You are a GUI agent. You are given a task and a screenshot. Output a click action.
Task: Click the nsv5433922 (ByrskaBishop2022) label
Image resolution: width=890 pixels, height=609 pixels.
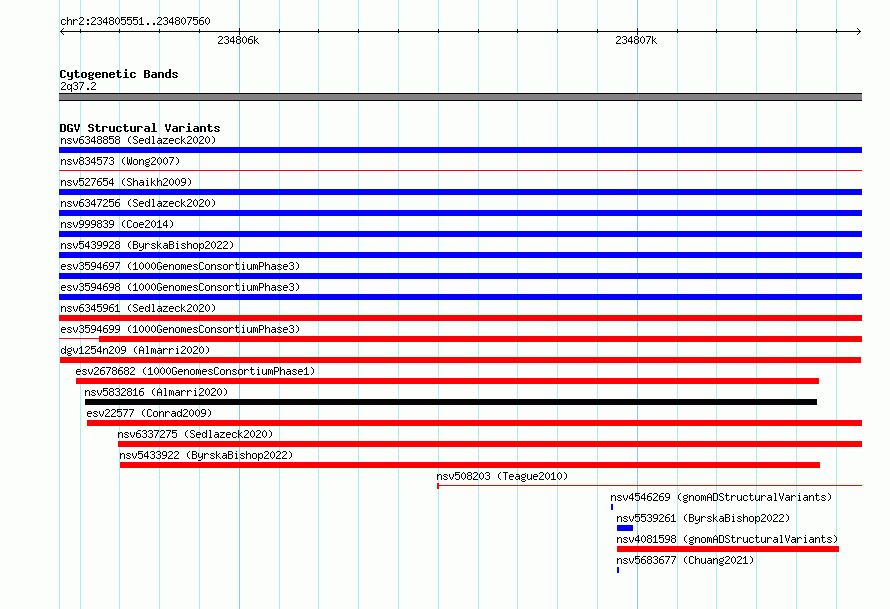point(206,455)
